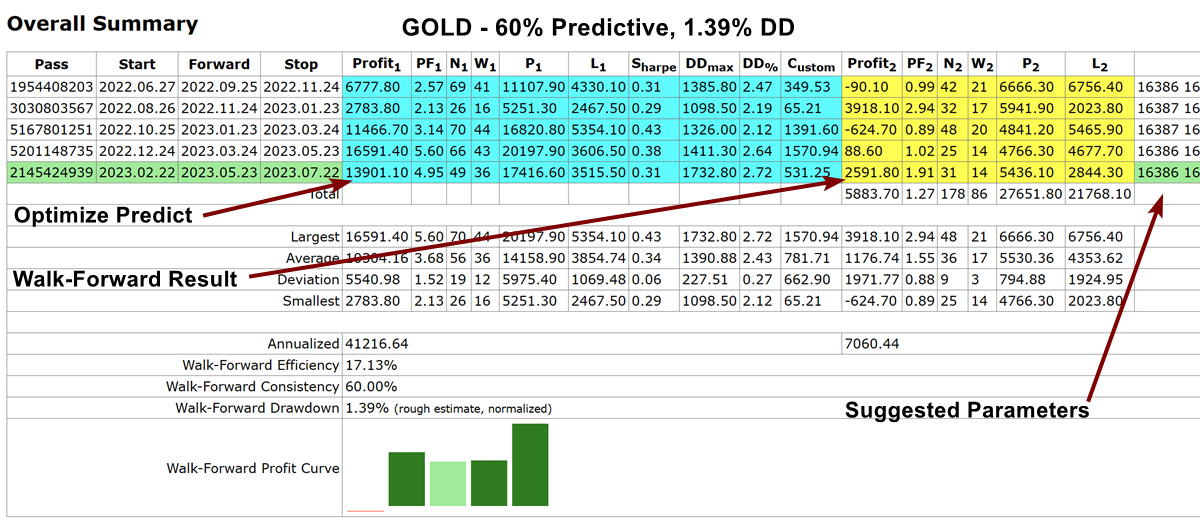Image resolution: width=1200 pixels, height=523 pixels.
Task: Select the Pass column header
Action: 51,64
